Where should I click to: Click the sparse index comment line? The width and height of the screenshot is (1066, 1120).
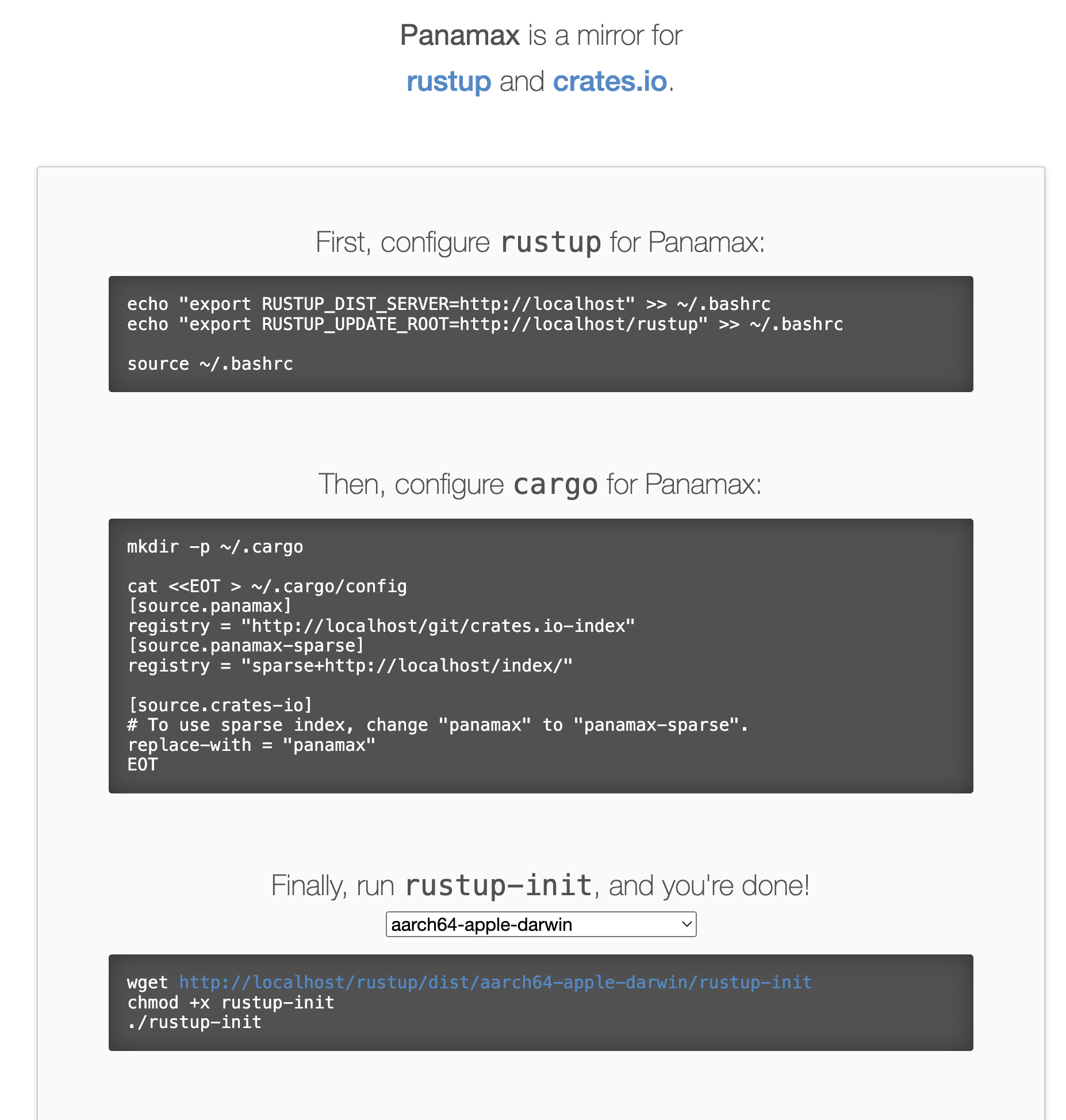tap(438, 725)
